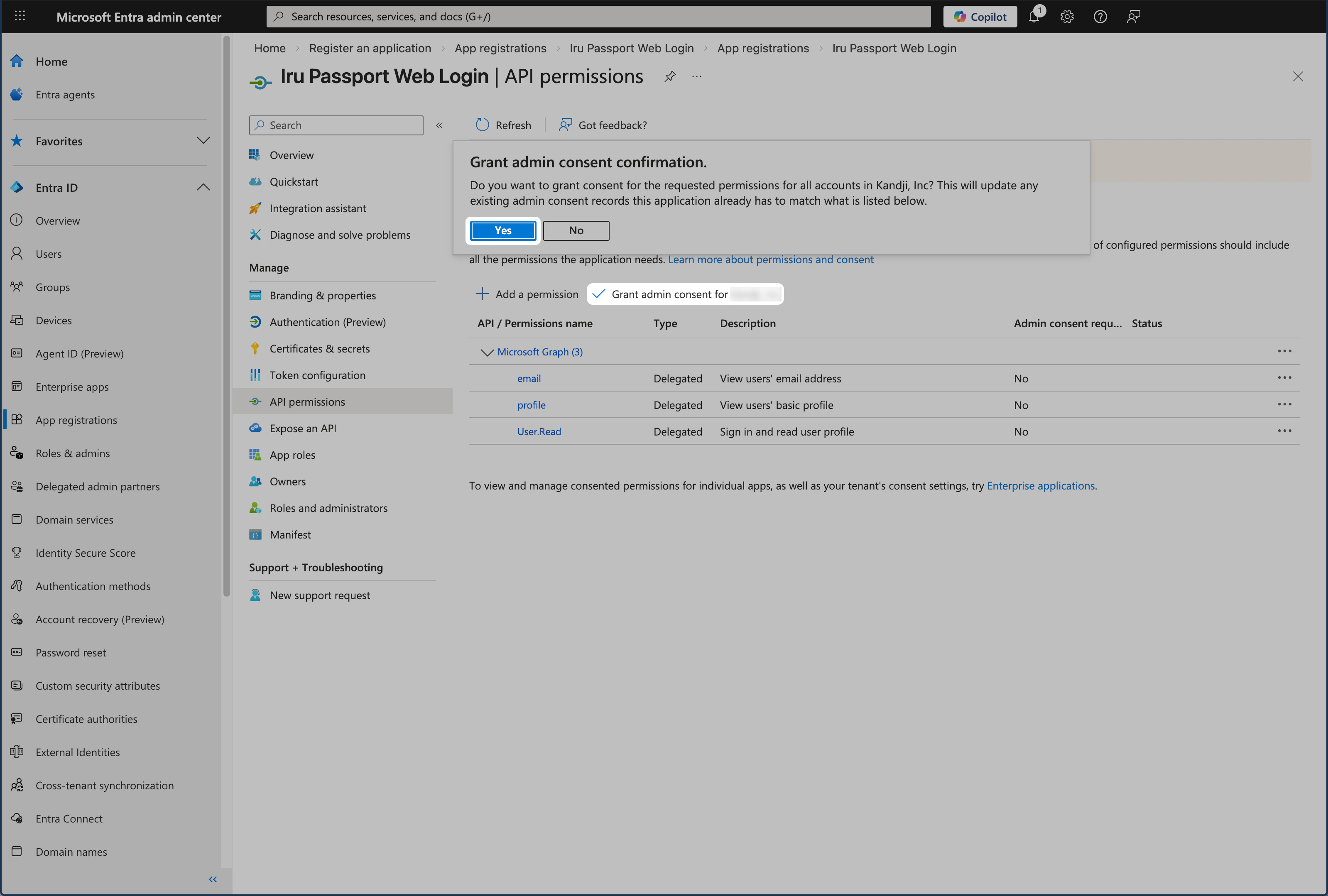Click the help question mark icon
The width and height of the screenshot is (1328, 896).
pos(1100,16)
